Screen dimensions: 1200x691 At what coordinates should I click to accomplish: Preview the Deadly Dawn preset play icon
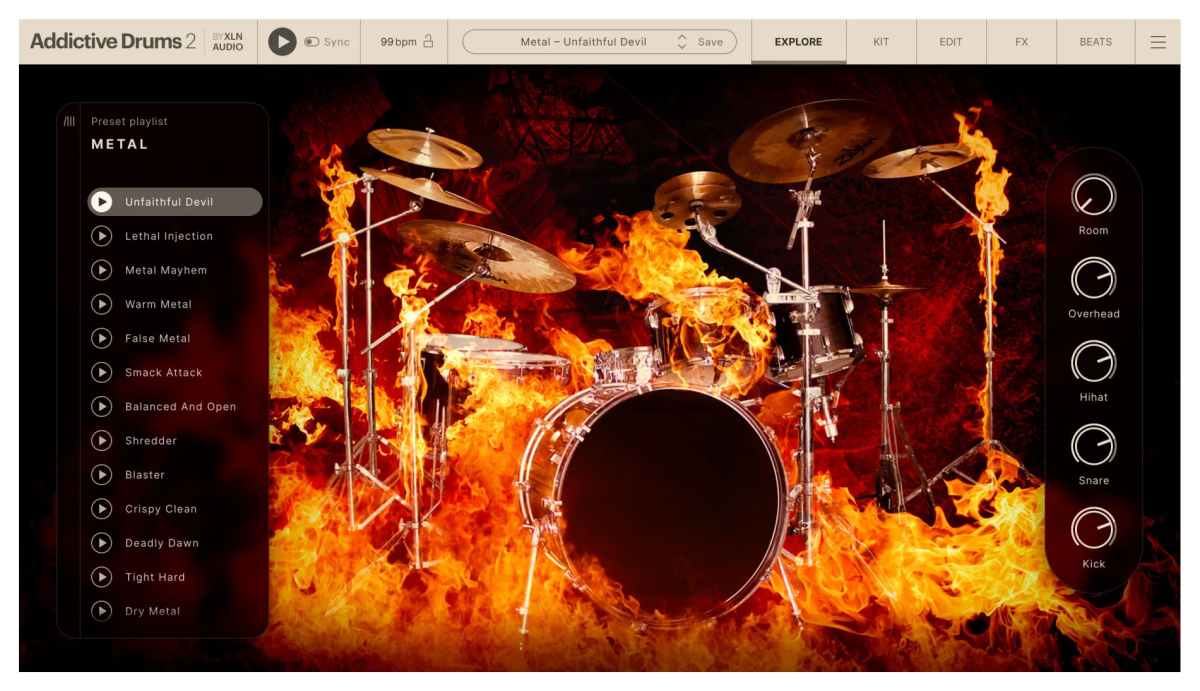101,543
